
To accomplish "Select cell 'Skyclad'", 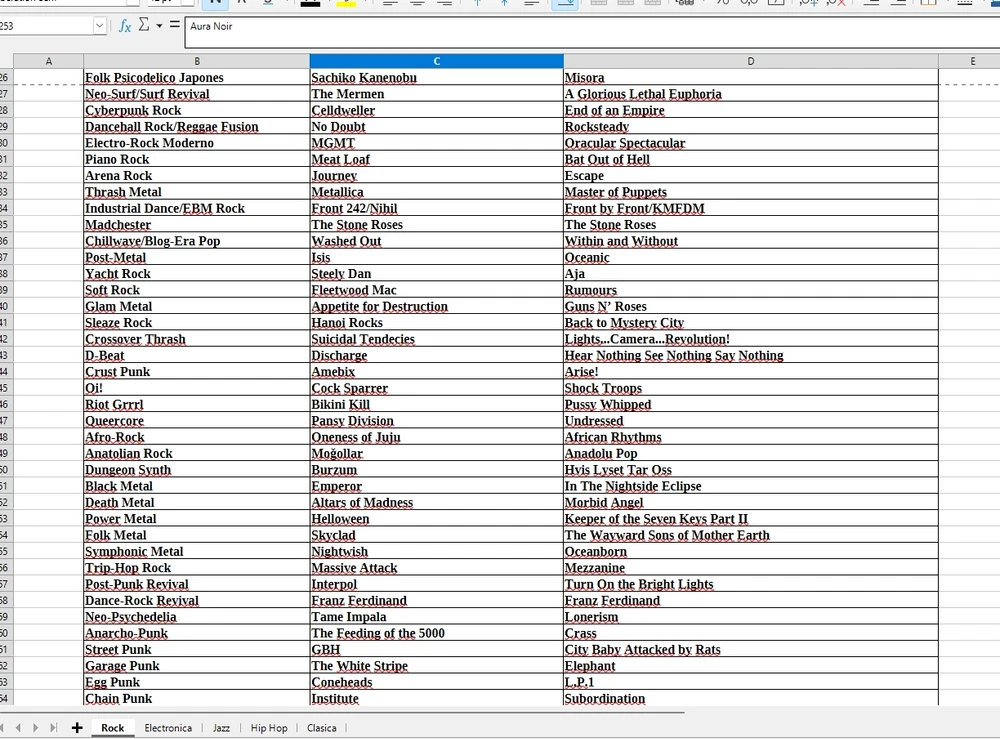I will click(x=436, y=535).
